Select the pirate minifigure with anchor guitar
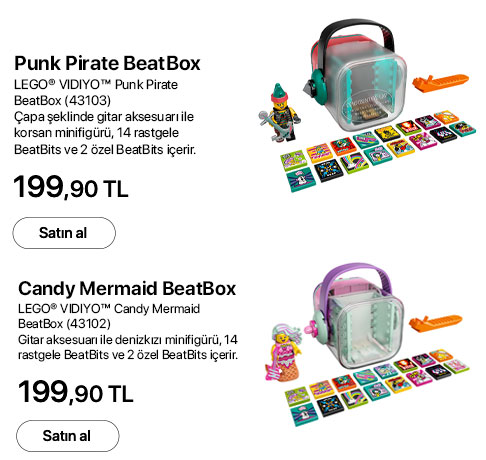The height and width of the screenshot is (460, 486). (x=280, y=113)
